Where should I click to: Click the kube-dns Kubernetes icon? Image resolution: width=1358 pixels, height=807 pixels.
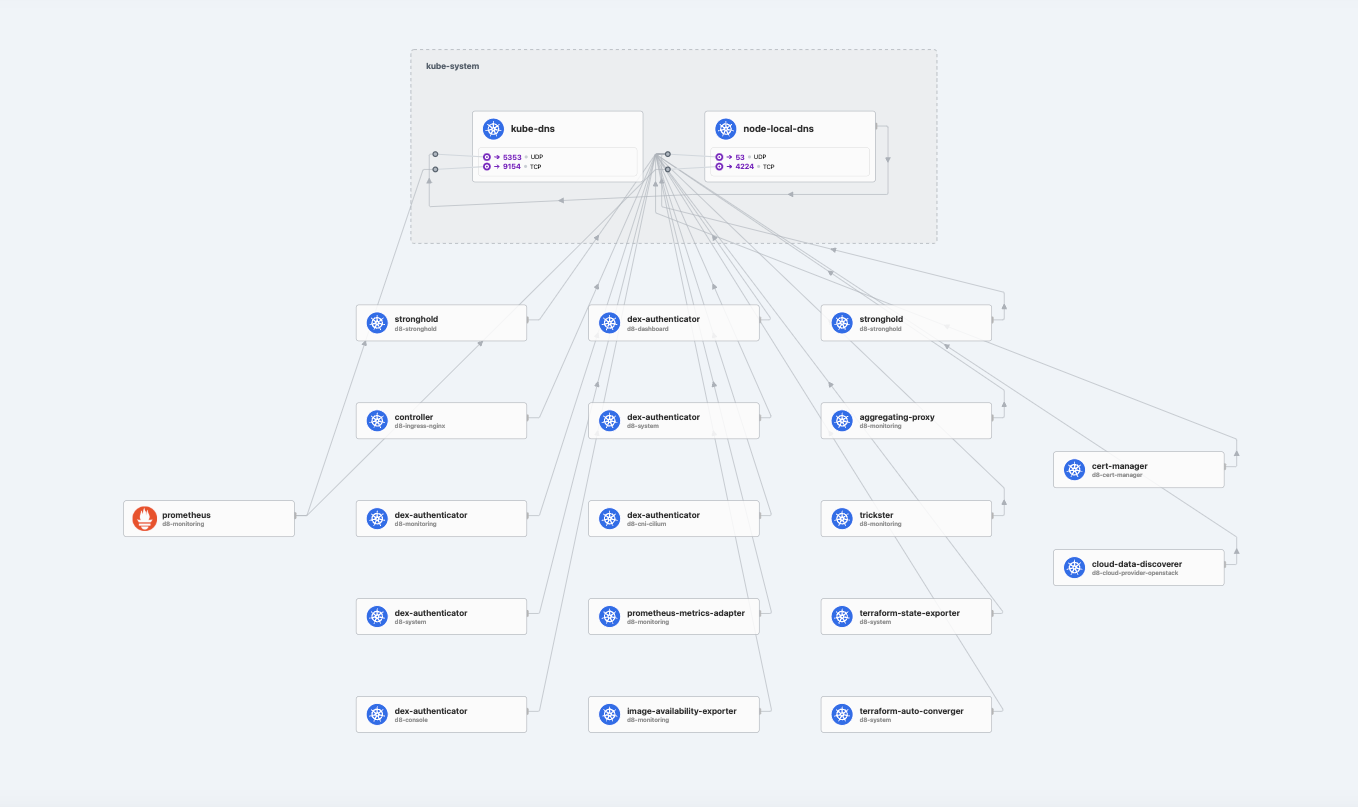[x=493, y=129]
